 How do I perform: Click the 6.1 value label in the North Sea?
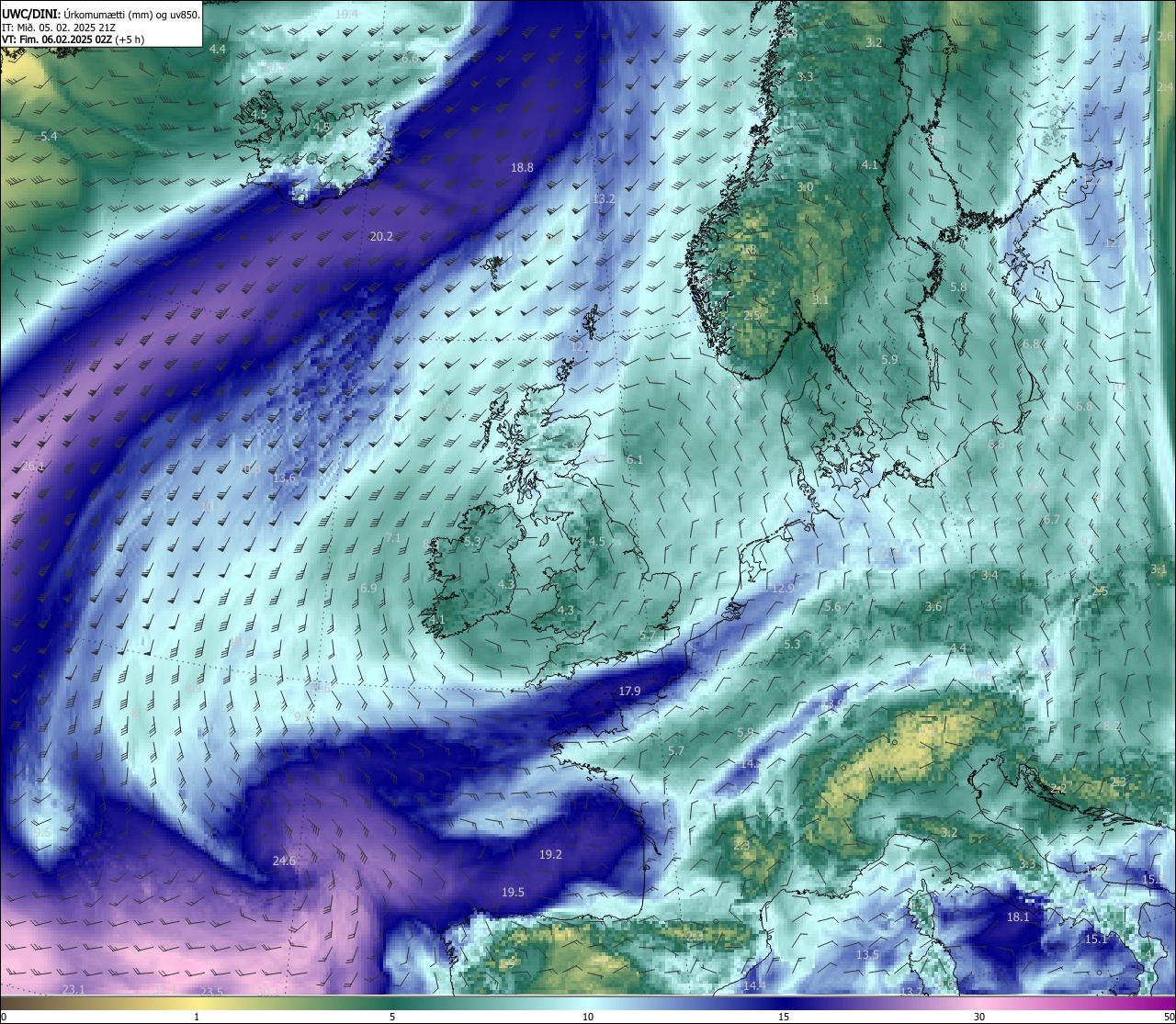coord(635,459)
